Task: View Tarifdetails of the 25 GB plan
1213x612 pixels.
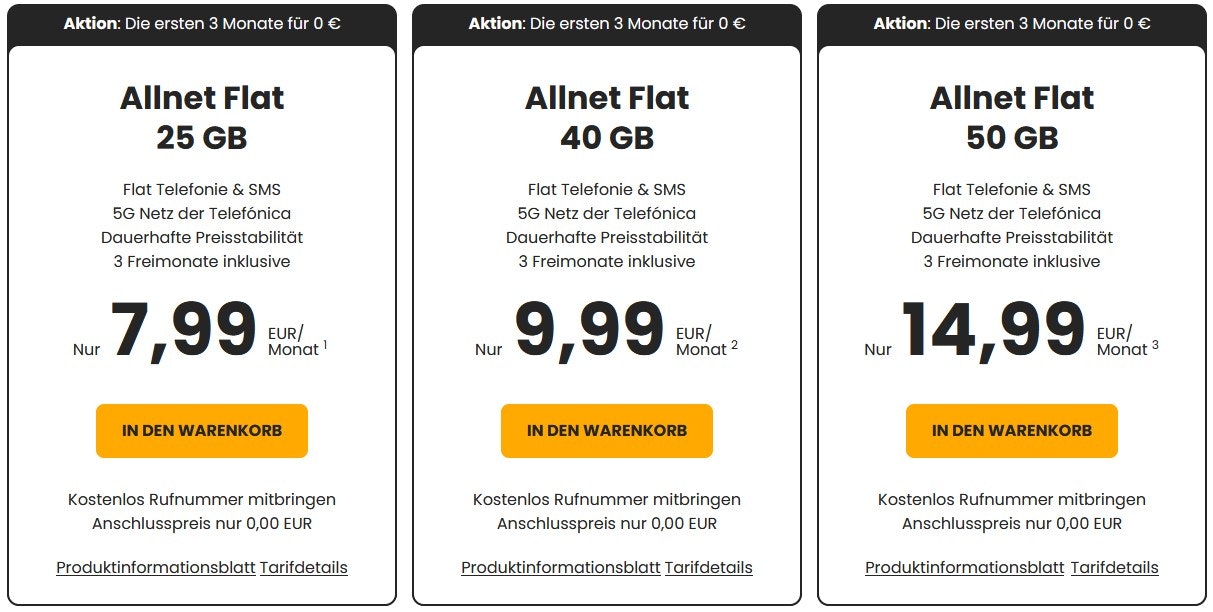Action: tap(304, 568)
